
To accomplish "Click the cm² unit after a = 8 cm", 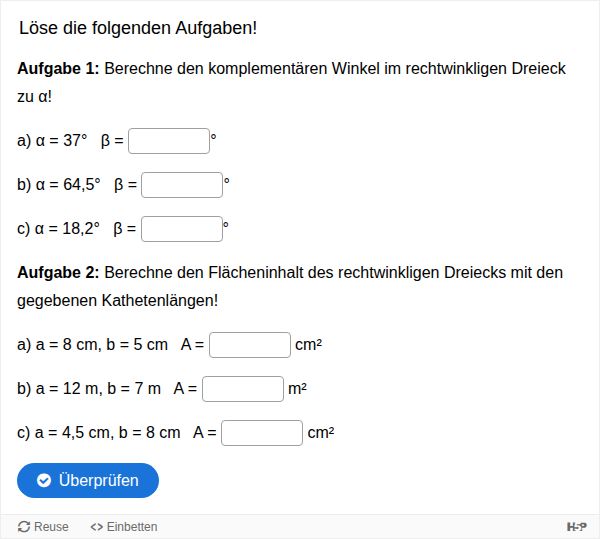I will coord(308,345).
